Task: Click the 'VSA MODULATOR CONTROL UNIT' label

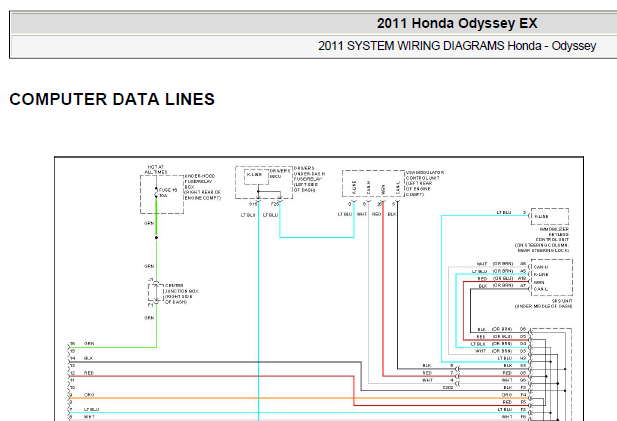Action: [x=425, y=183]
